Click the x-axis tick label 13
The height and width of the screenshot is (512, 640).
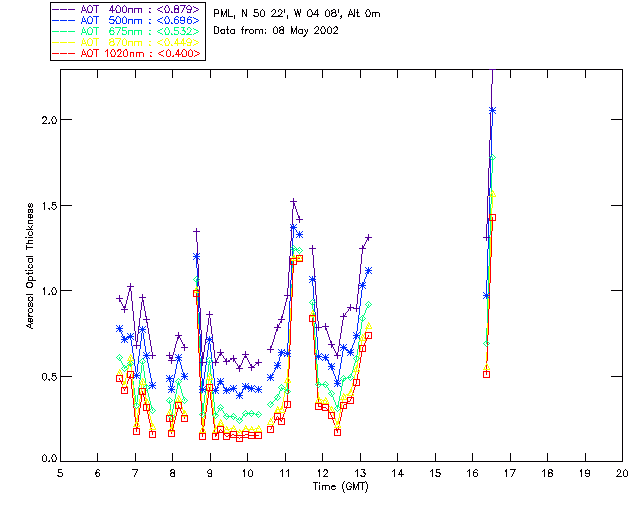pyautogui.click(x=360, y=473)
